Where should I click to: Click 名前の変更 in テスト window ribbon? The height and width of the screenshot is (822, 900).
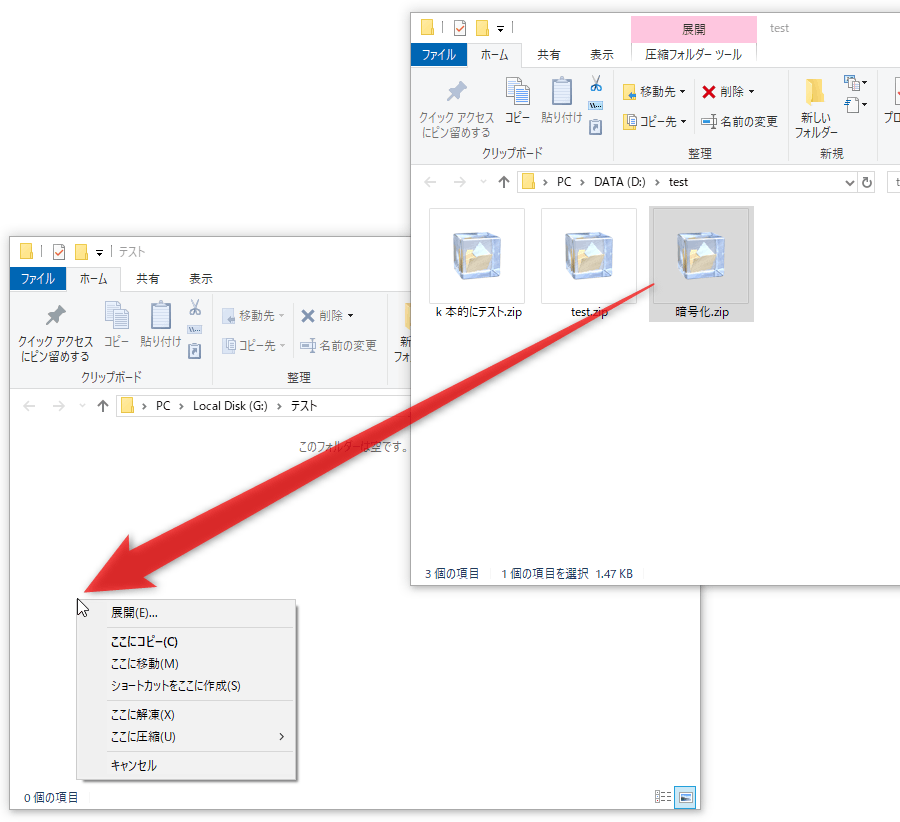click(339, 346)
